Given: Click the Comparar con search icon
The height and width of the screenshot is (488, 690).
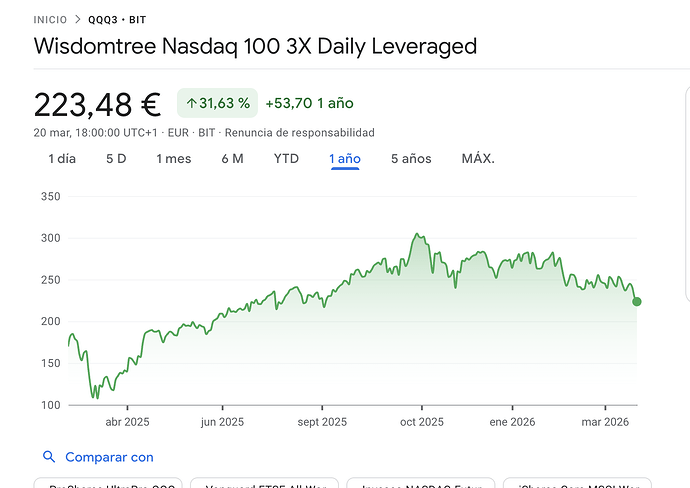Looking at the screenshot, I should [49, 457].
